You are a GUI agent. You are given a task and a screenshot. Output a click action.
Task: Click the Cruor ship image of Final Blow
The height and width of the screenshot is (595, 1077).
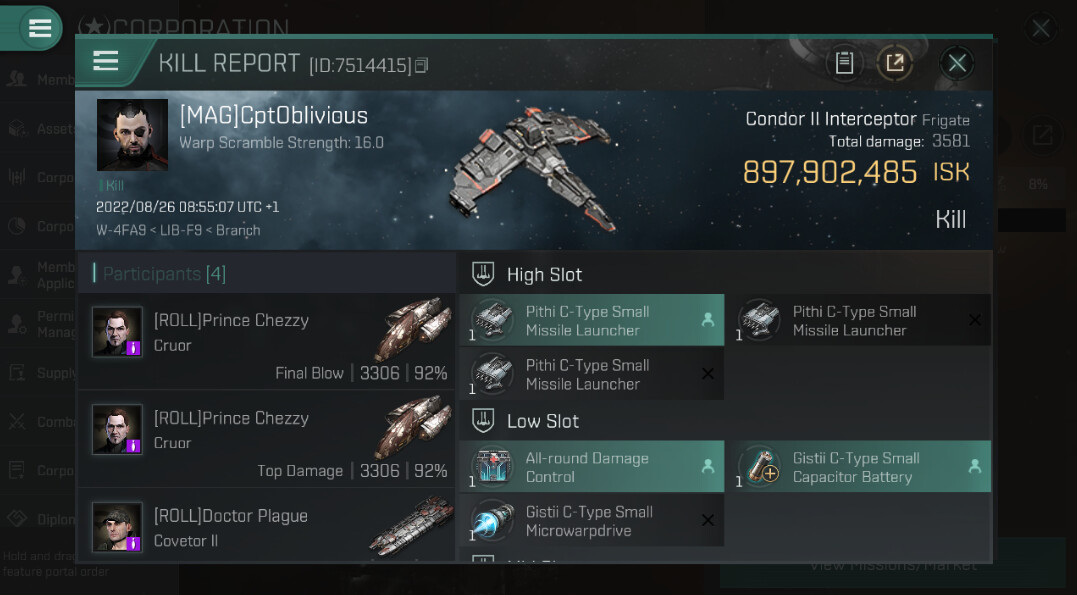point(413,326)
